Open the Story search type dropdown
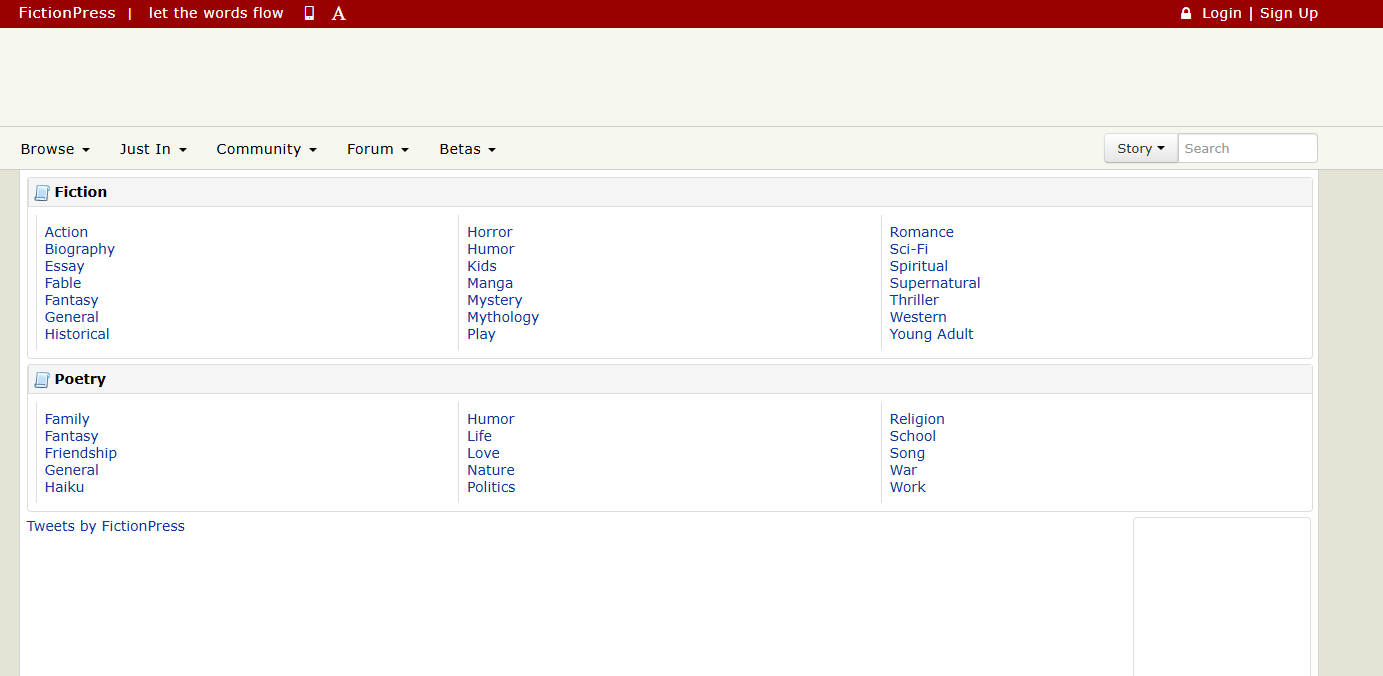This screenshot has width=1383, height=676. pyautogui.click(x=1141, y=148)
